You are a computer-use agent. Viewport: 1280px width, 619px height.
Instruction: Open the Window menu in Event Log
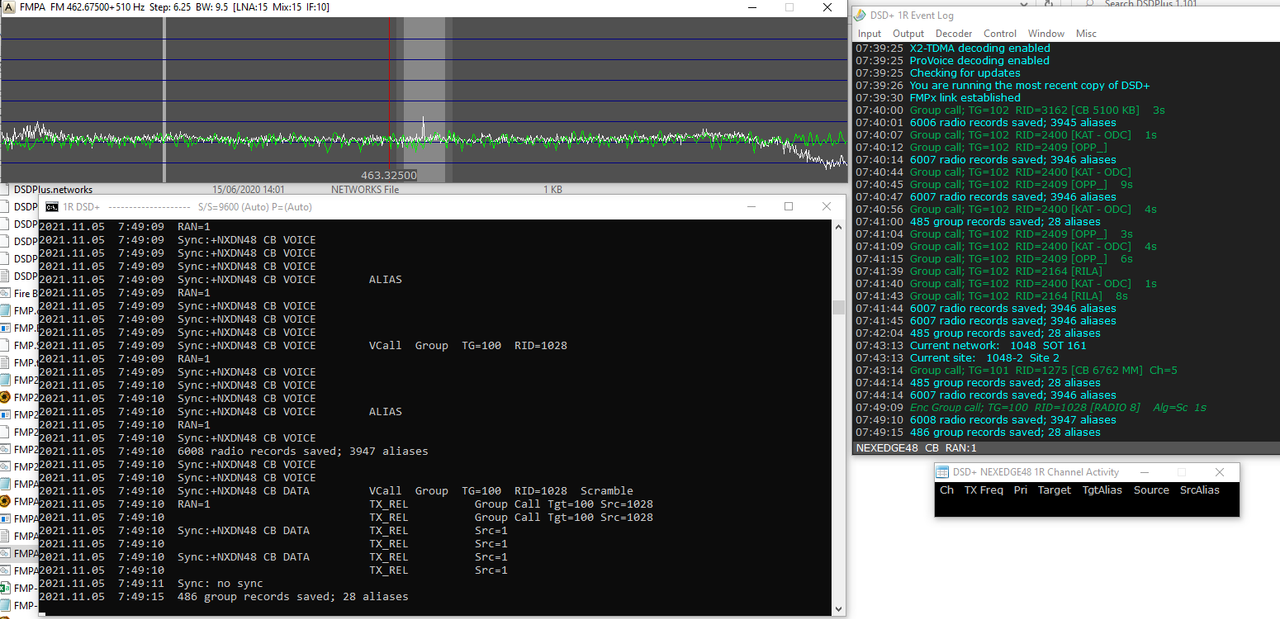[x=1046, y=33]
